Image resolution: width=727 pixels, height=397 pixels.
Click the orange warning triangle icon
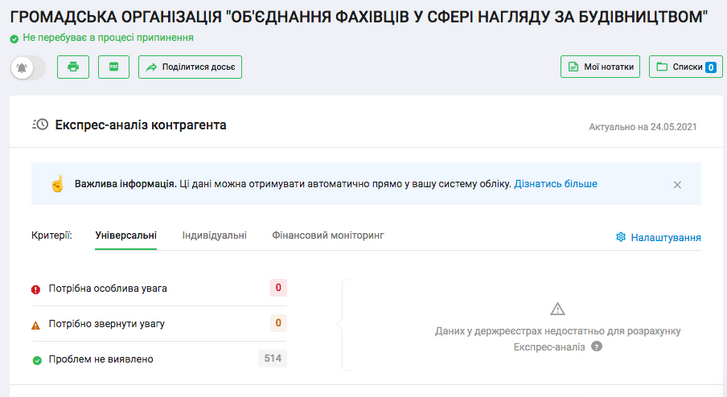(36, 325)
